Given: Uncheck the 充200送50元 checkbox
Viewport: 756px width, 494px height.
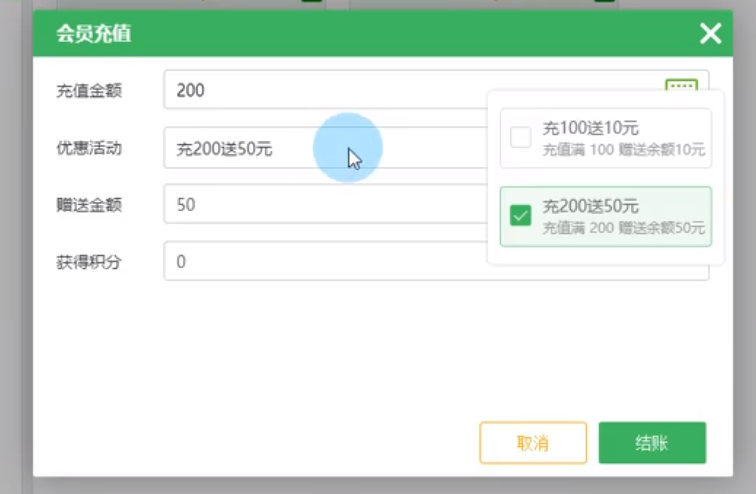Looking at the screenshot, I should pos(520,215).
